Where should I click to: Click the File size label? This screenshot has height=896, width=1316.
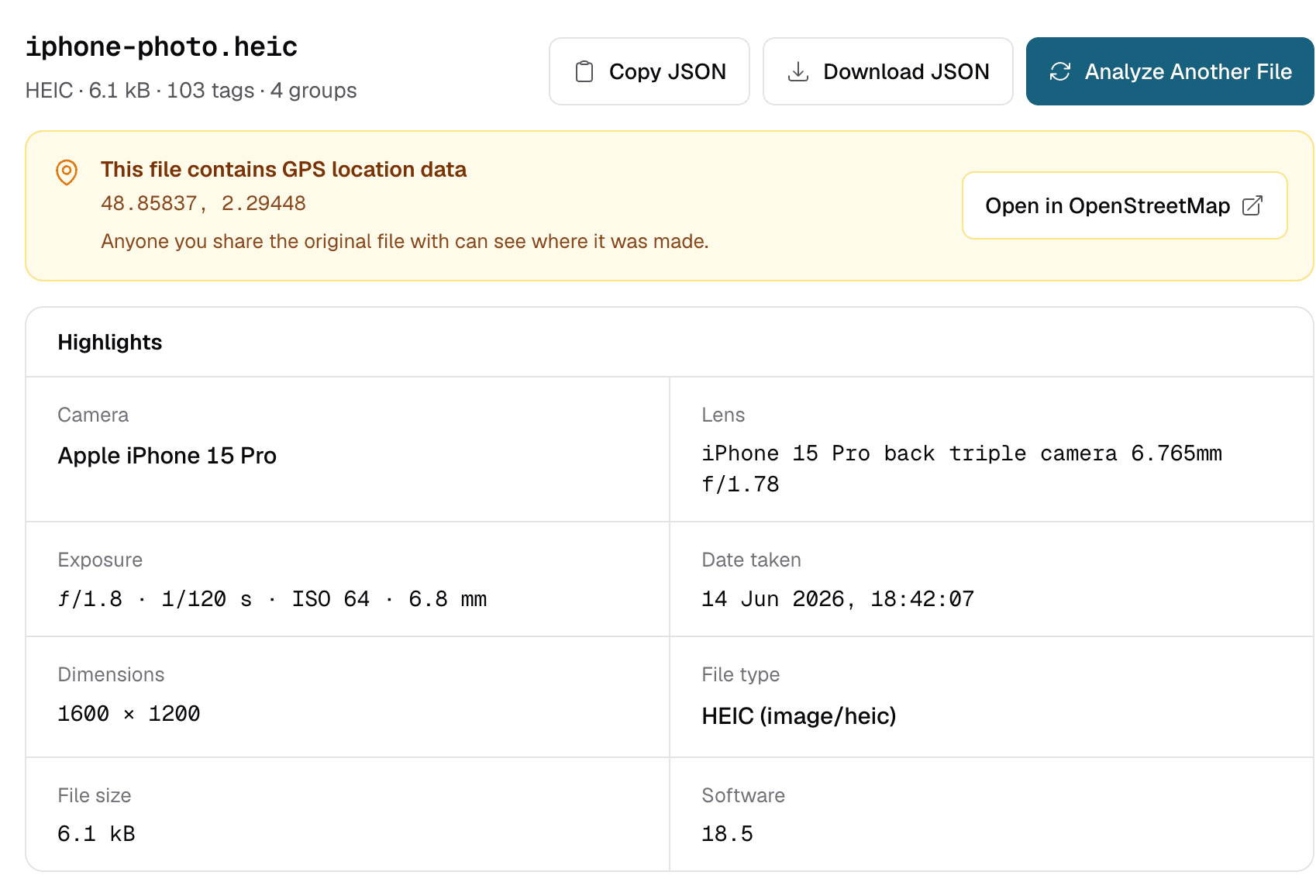(x=95, y=795)
